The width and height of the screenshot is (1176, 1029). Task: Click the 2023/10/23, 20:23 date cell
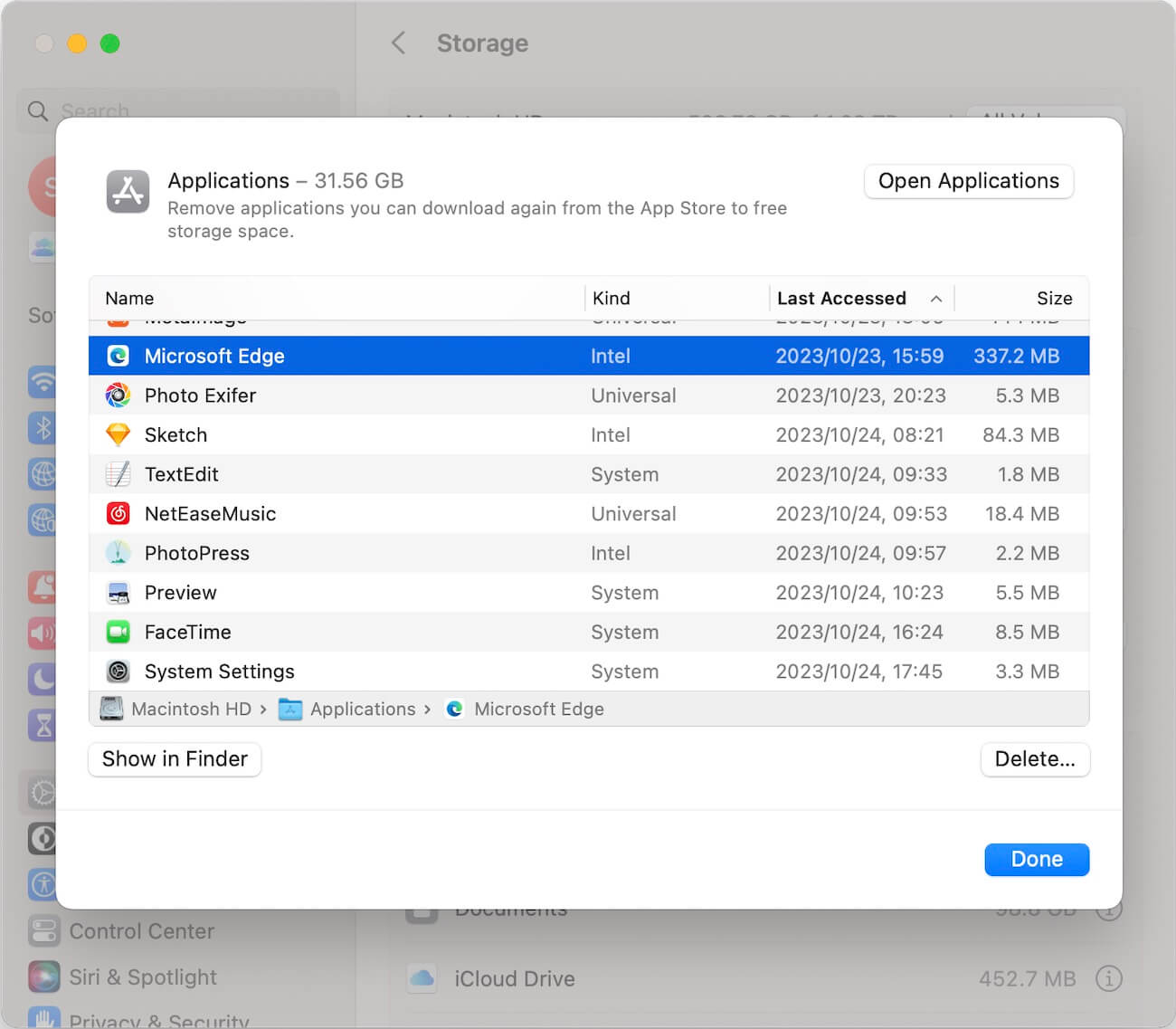click(860, 395)
